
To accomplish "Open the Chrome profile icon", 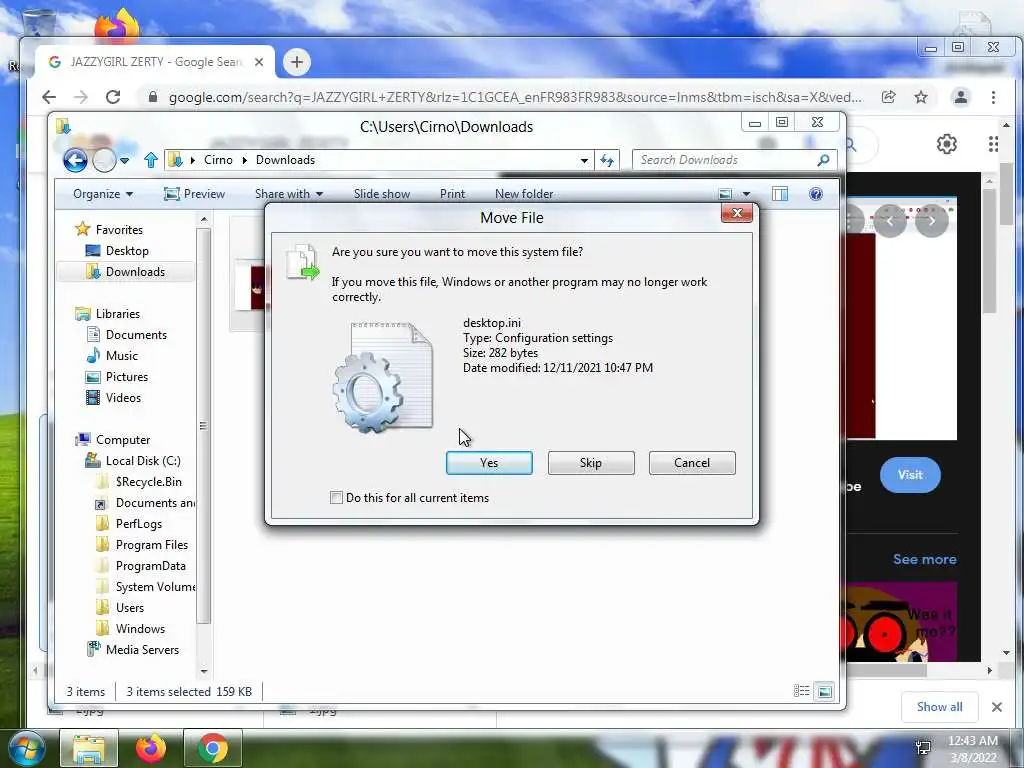I will tap(961, 97).
